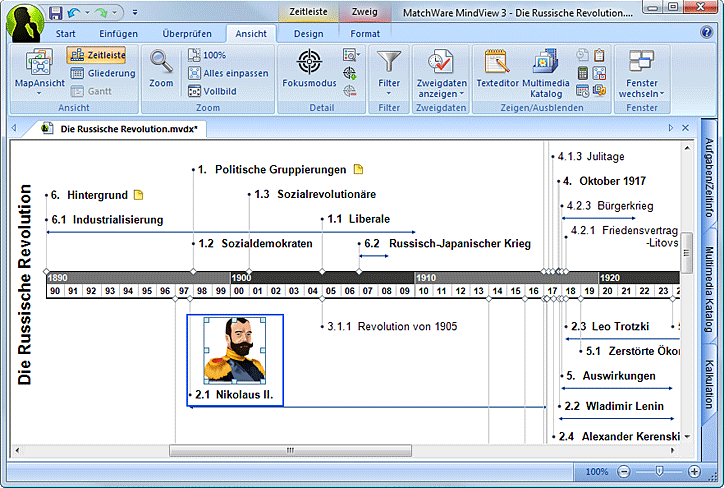Click the vertical scrollbar thumb
The image size is (724, 488).
687,253
